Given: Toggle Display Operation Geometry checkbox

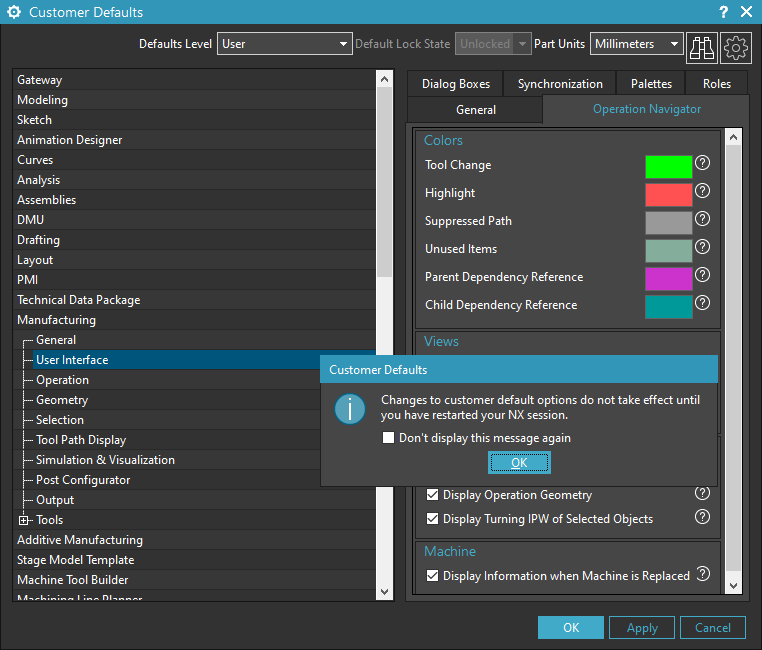Looking at the screenshot, I should (432, 495).
